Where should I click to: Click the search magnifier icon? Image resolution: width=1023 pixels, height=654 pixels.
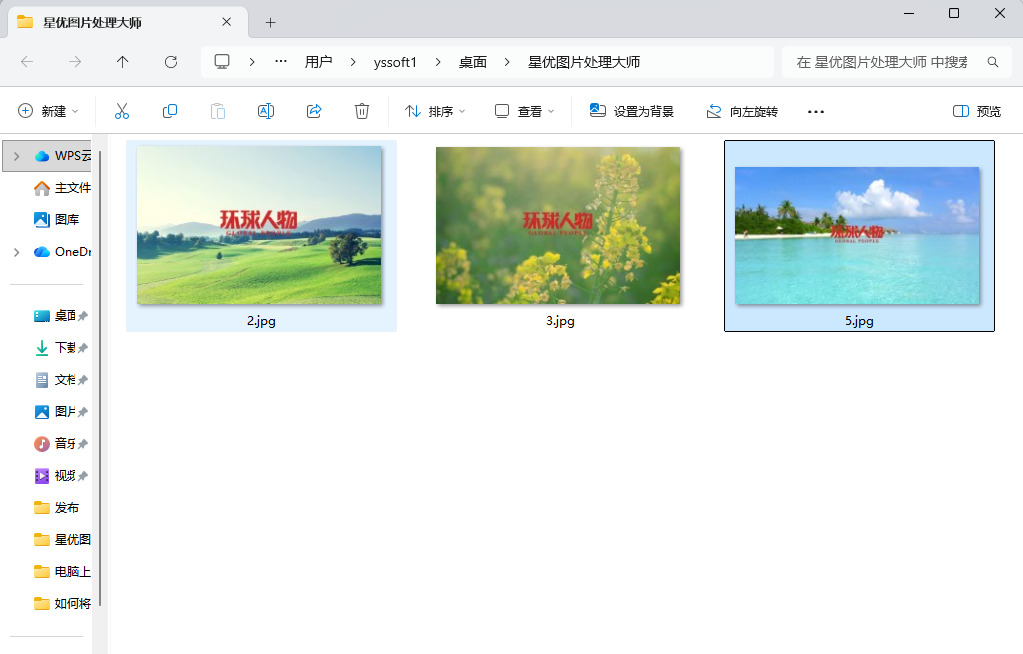pyautogui.click(x=992, y=62)
